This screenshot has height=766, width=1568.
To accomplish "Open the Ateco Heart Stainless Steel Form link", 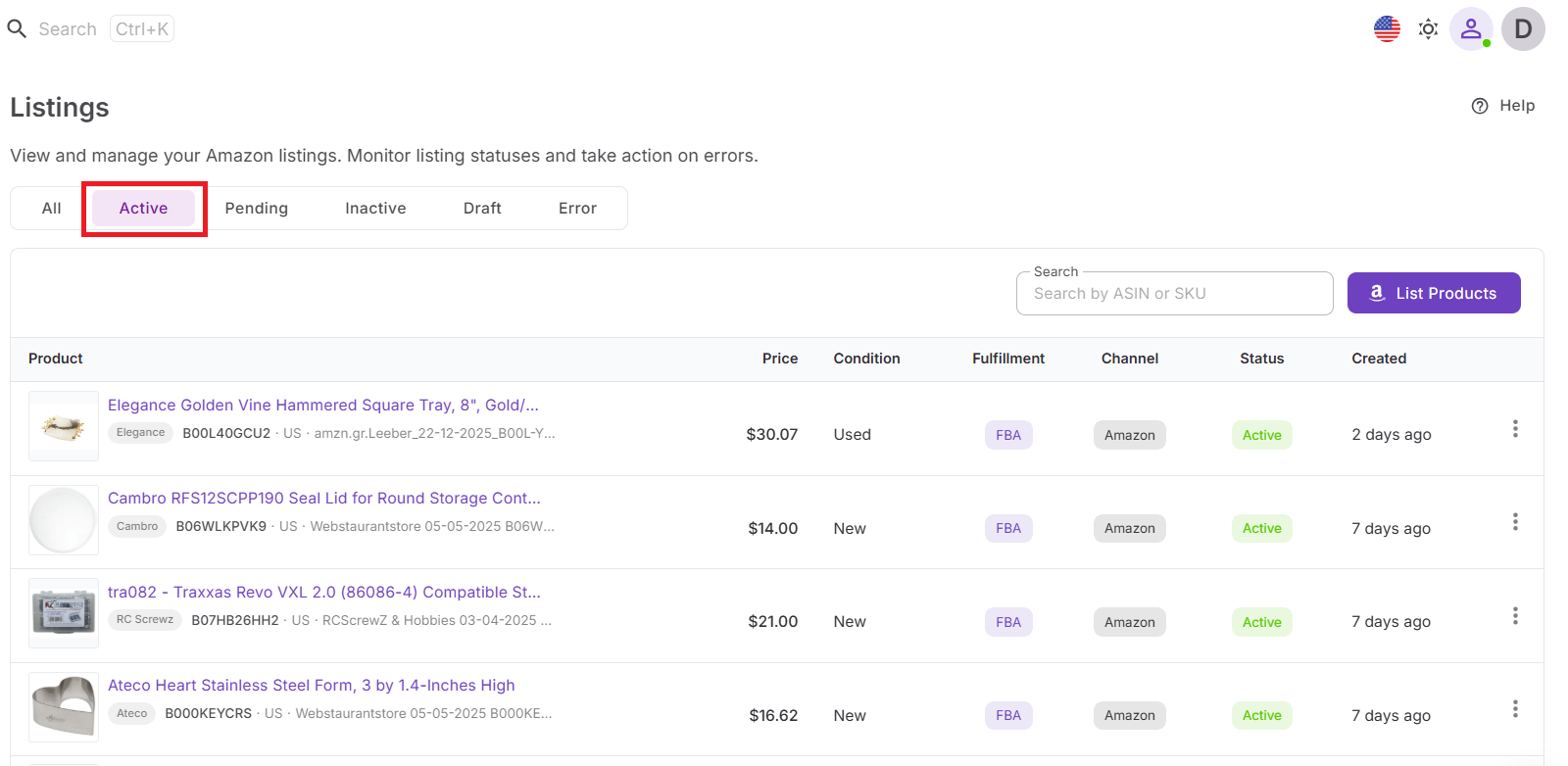I will click(x=311, y=686).
